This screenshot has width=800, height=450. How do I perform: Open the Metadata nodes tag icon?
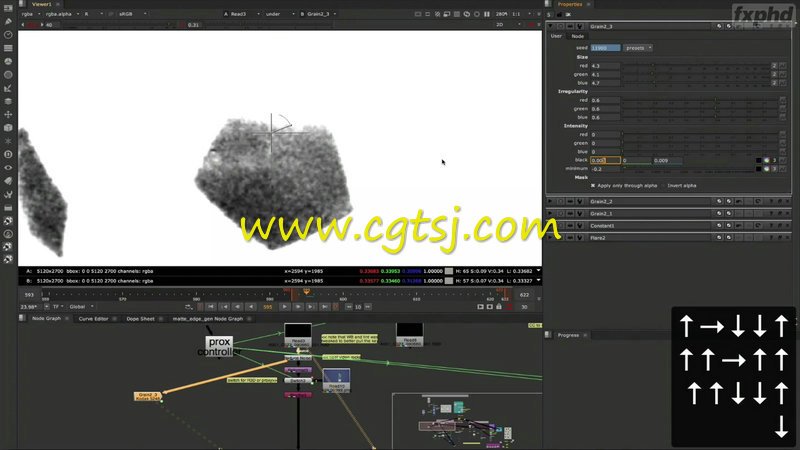(x=8, y=181)
